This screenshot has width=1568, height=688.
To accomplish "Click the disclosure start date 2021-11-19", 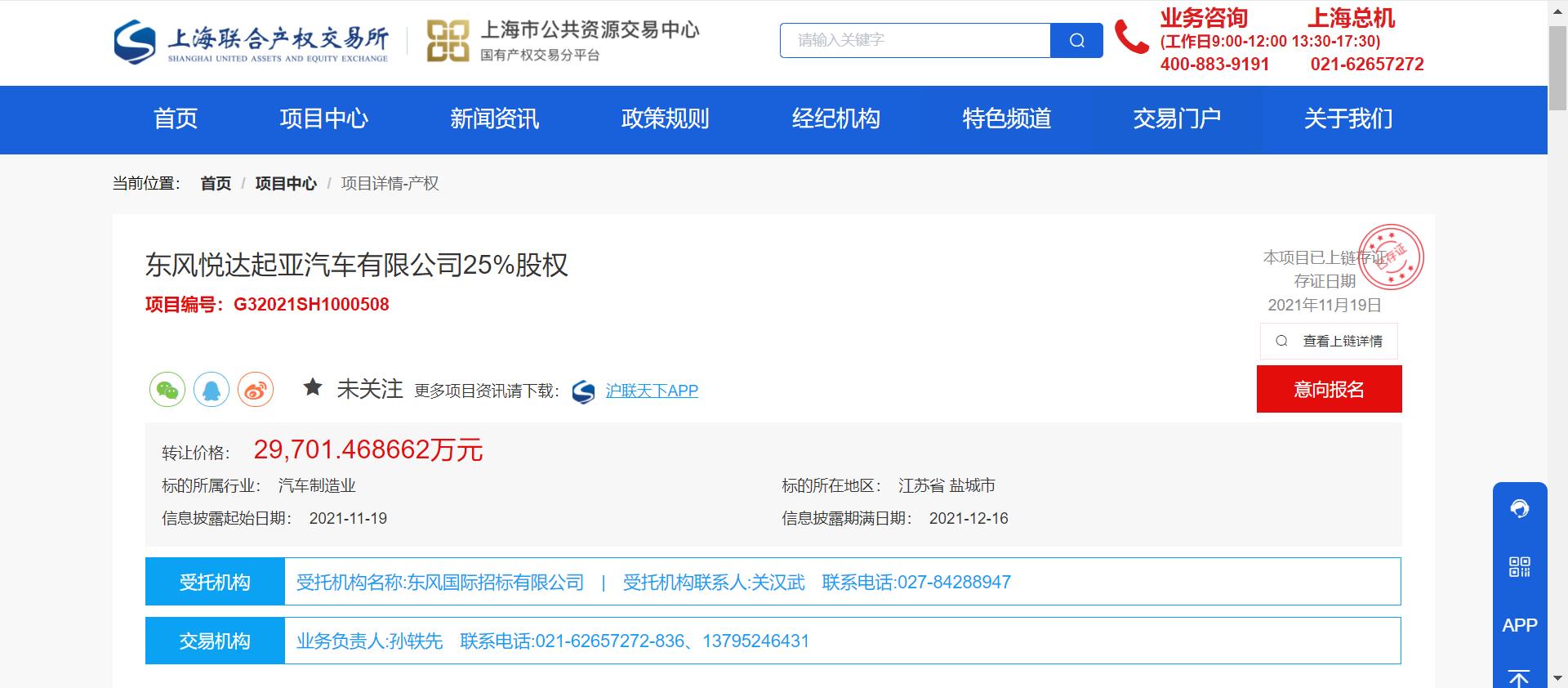I will pyautogui.click(x=348, y=519).
